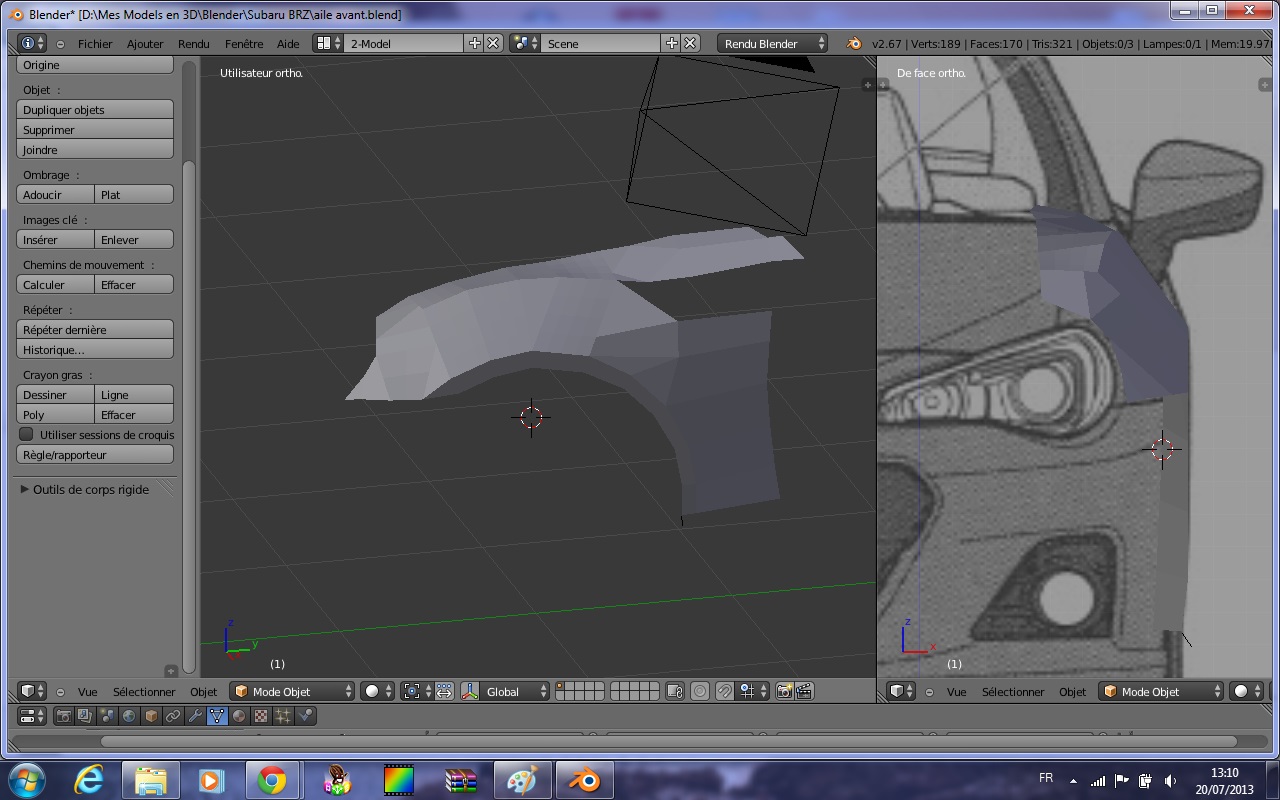The image size is (1280, 800).
Task: Set shading to Adoucir
Action: pyautogui.click(x=56, y=195)
